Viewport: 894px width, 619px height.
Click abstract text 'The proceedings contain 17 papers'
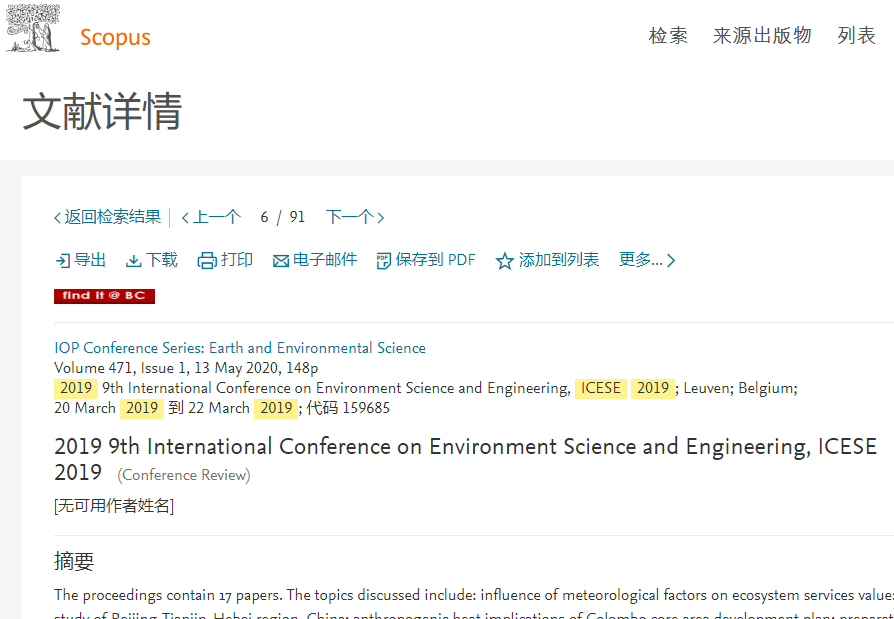[168, 595]
